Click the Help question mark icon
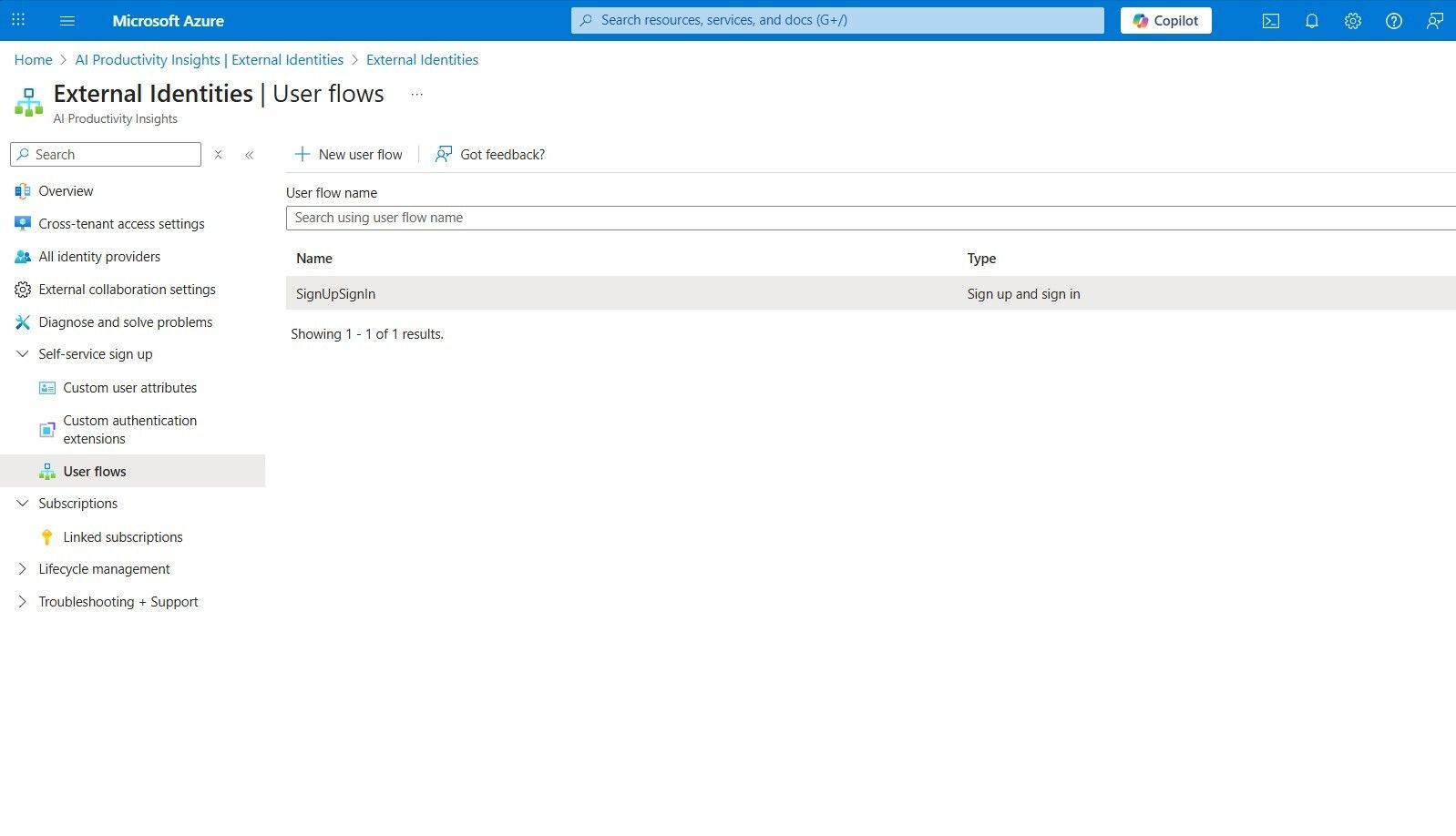Screen dimensions: 1456x836 tap(1393, 21)
